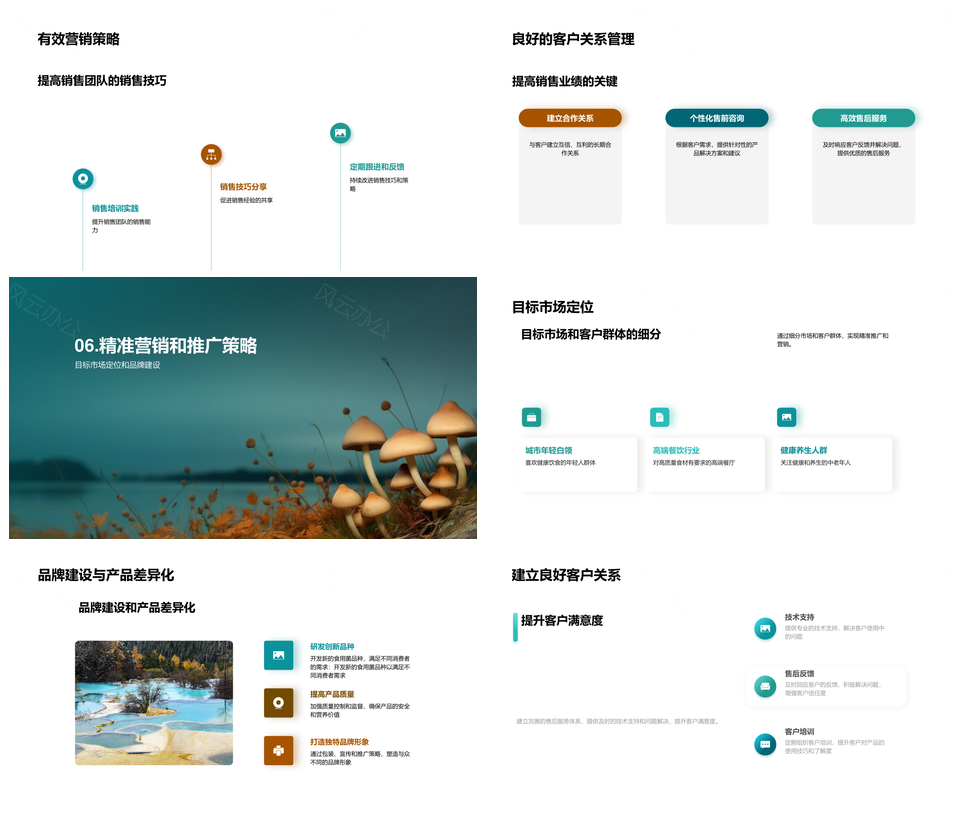
Task: Select the teal square icon beside 研发创新品种
Action: click(278, 655)
